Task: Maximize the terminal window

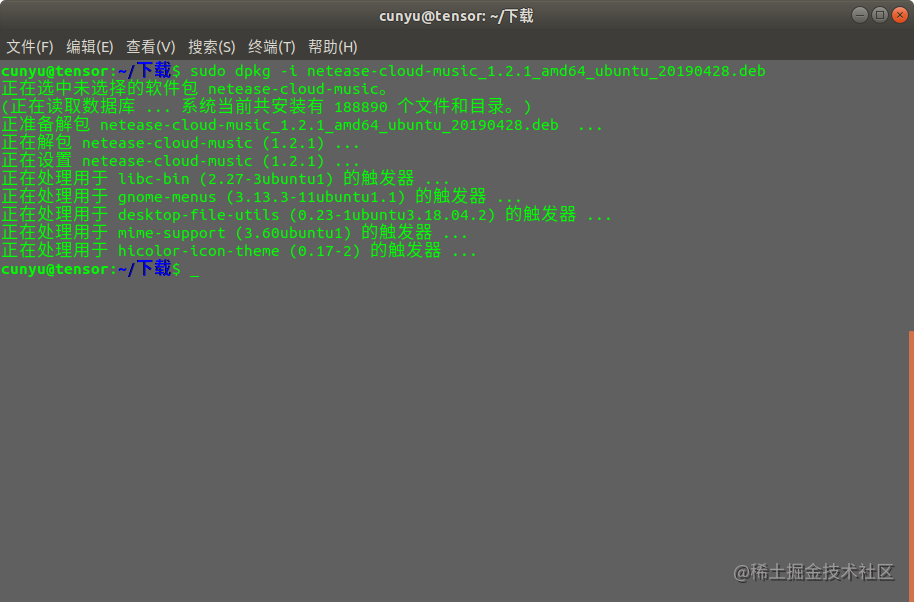Action: coord(880,15)
